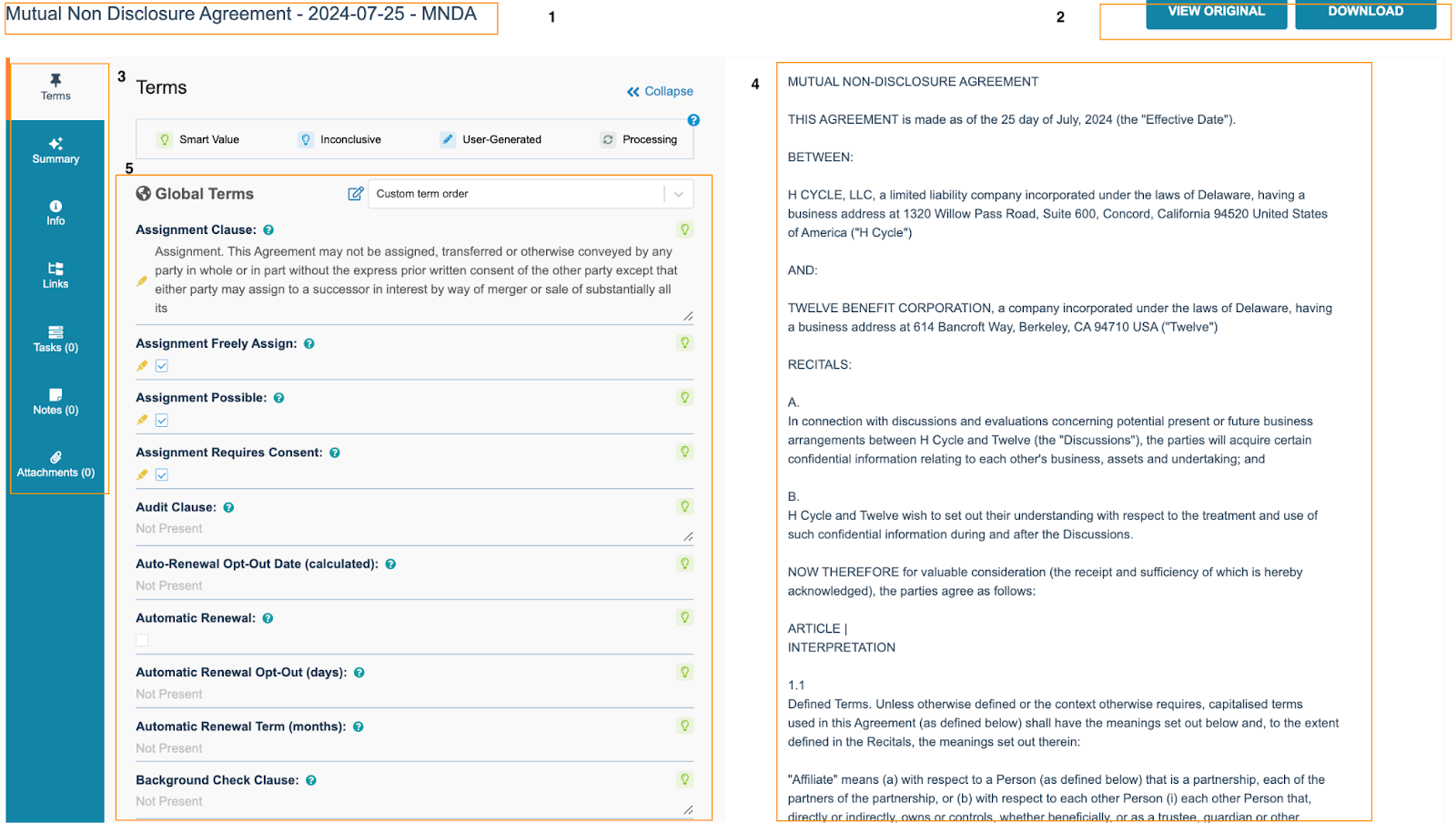The width and height of the screenshot is (1456, 823).
Task: Click the Global Terms globe icon
Action: tap(143, 193)
